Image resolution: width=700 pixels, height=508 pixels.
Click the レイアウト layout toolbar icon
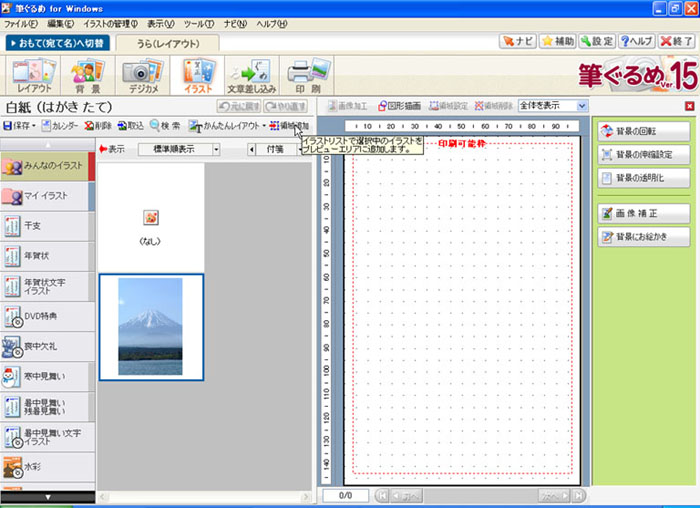tap(33, 76)
